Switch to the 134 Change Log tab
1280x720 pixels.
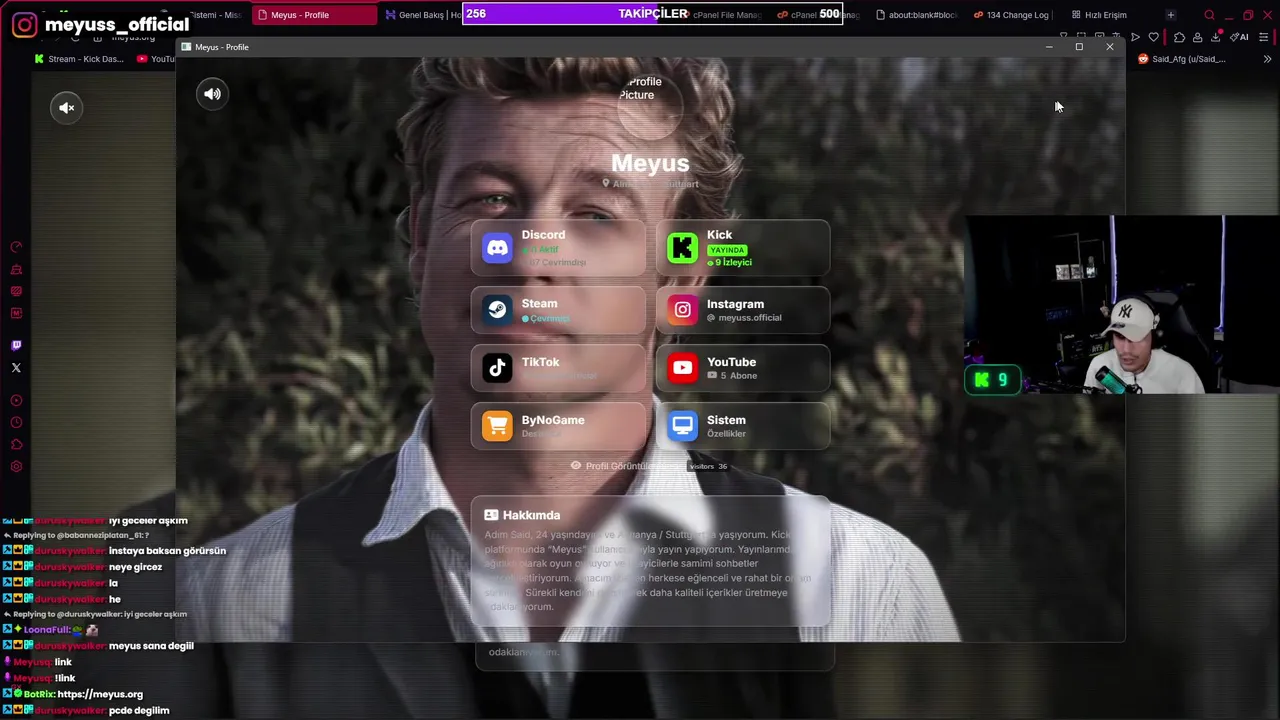point(1011,15)
